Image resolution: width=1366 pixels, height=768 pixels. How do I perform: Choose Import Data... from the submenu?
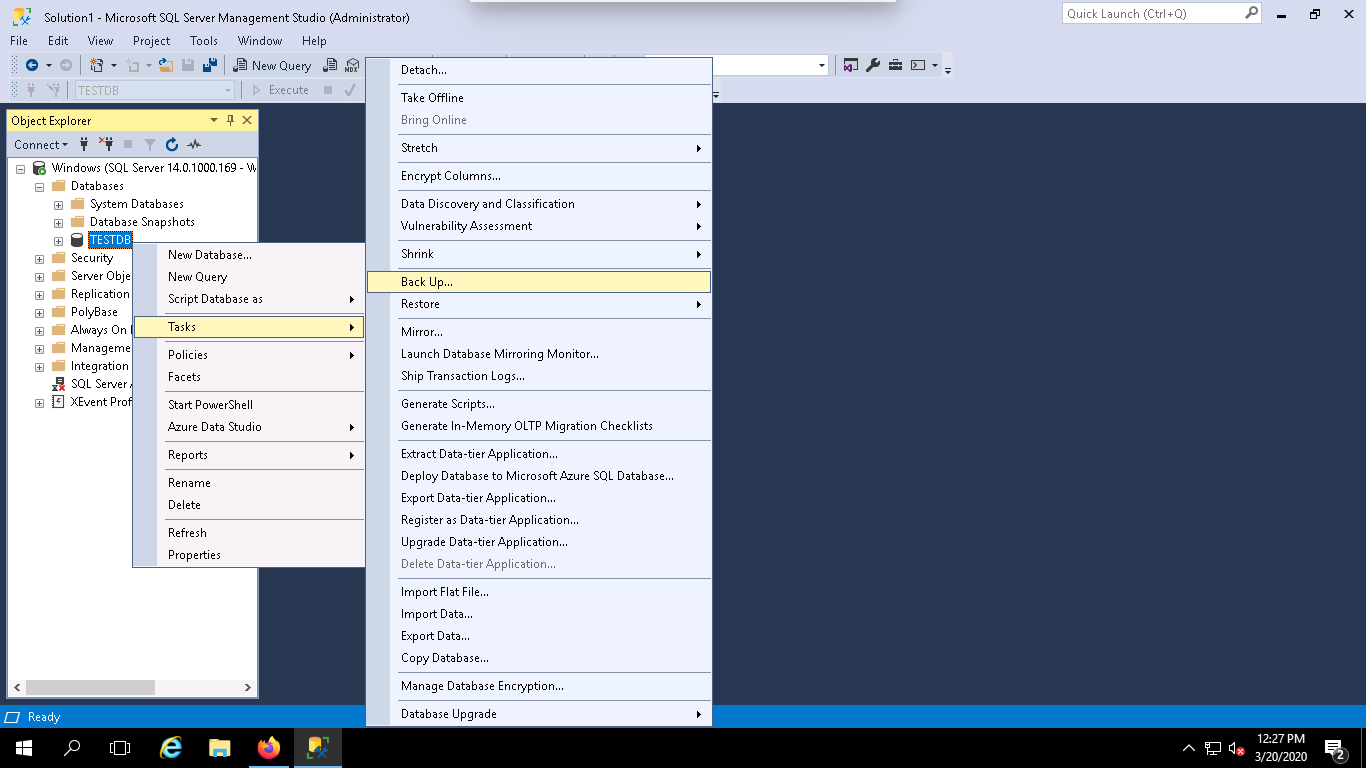pos(539,614)
